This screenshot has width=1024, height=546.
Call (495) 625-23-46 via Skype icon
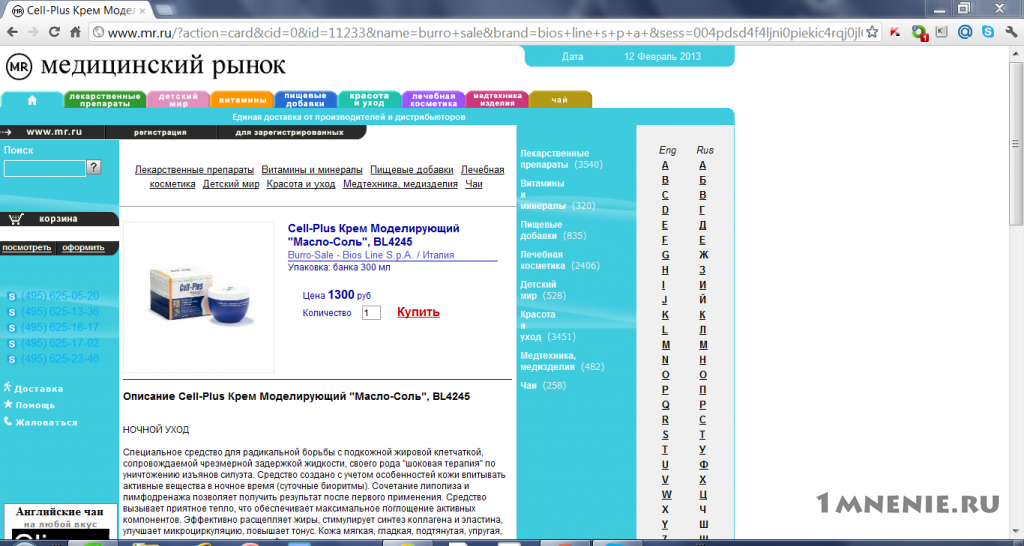click(11, 359)
